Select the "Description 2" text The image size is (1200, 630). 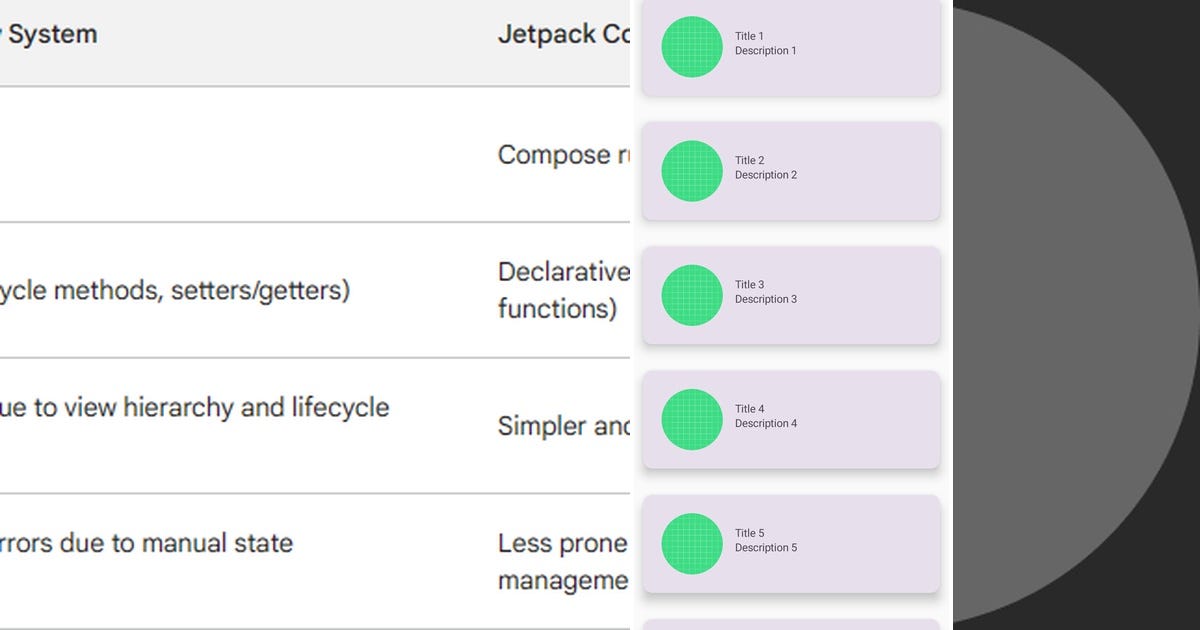766,175
